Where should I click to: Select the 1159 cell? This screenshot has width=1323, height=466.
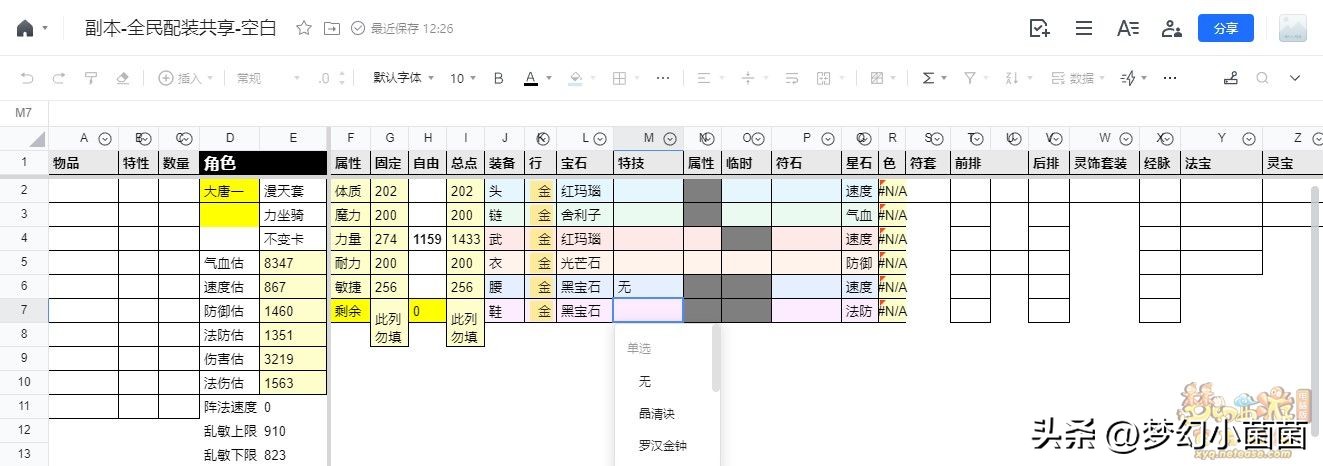(427, 239)
